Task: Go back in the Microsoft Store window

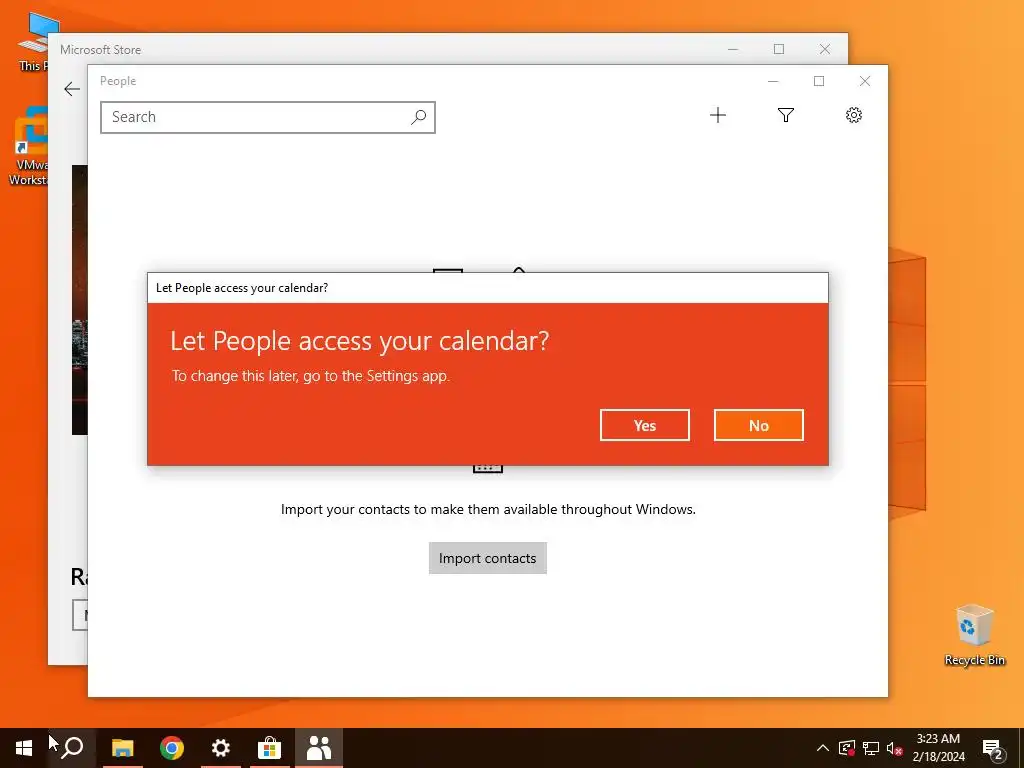Action: 72,89
